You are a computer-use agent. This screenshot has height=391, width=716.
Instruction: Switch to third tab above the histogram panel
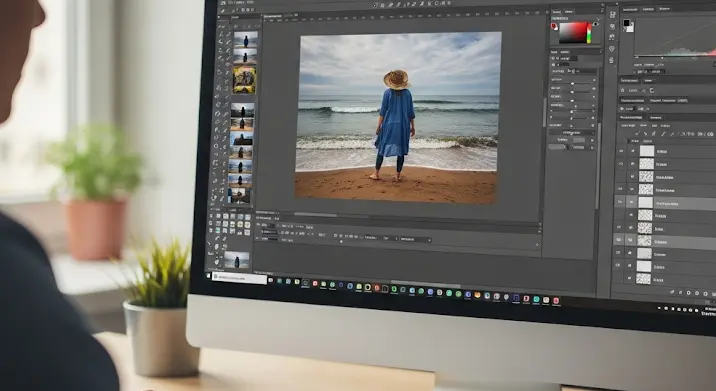pos(664,9)
